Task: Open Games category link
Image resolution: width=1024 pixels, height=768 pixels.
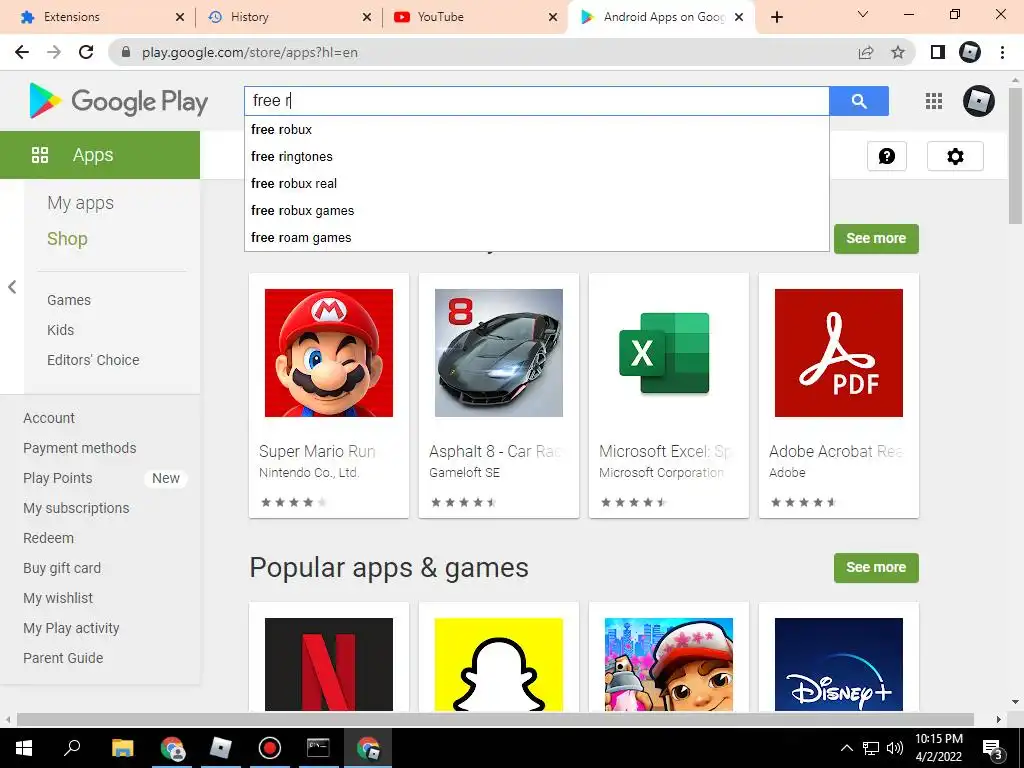Action: click(x=69, y=300)
